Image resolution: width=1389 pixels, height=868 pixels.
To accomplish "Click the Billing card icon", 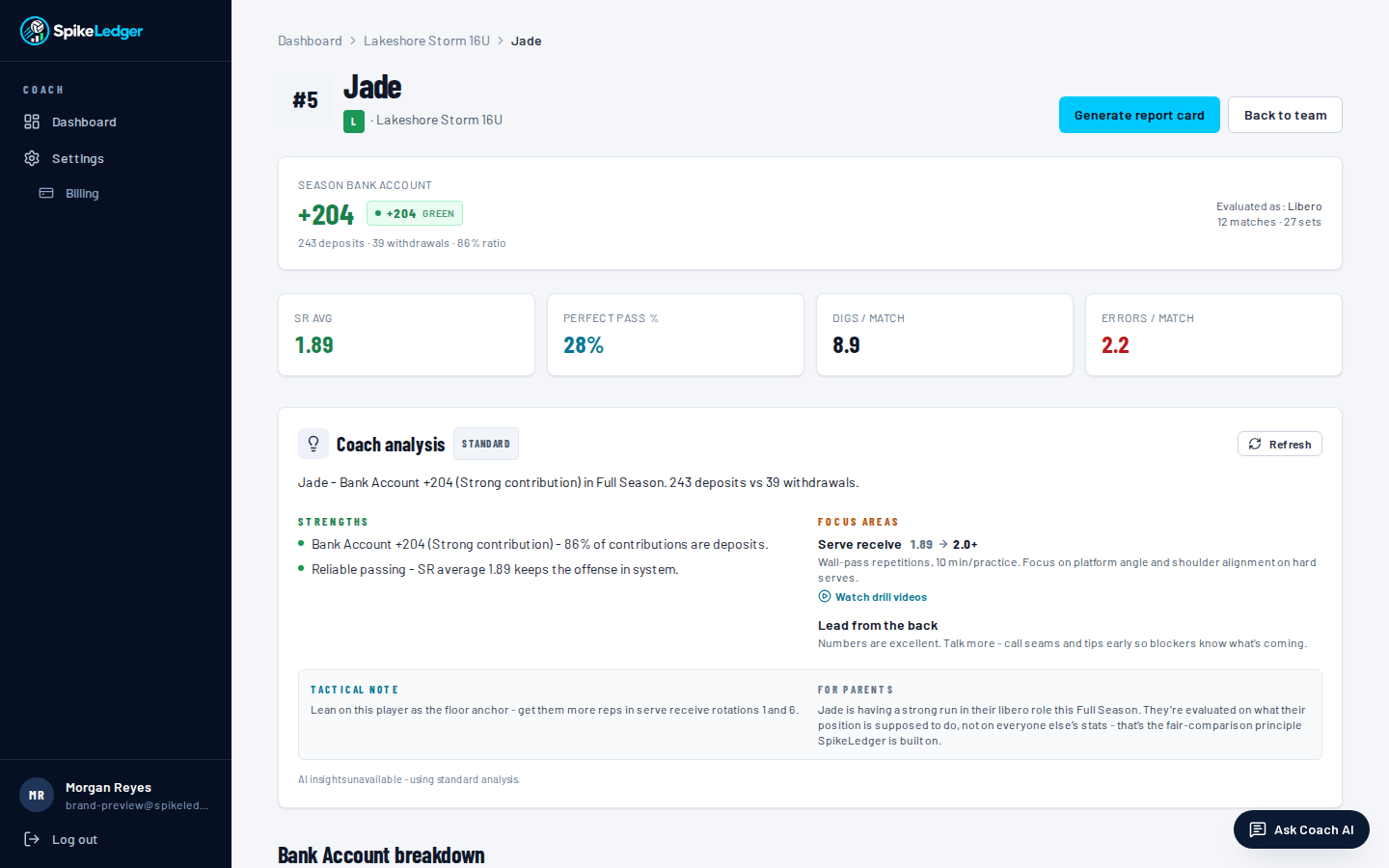I will pyautogui.click(x=46, y=193).
